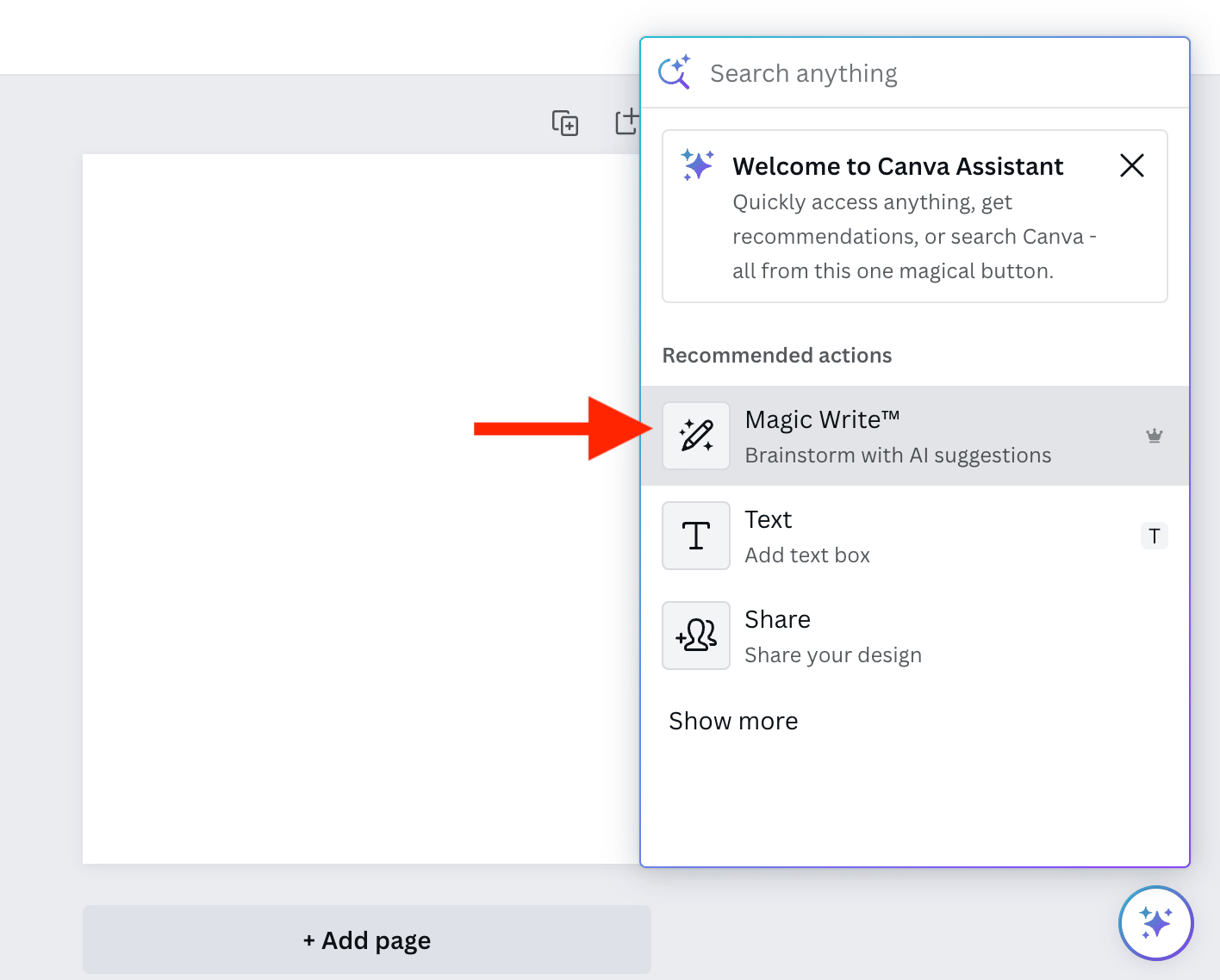1220x980 pixels.
Task: Click the magic search magnifier icon
Action: (675, 72)
